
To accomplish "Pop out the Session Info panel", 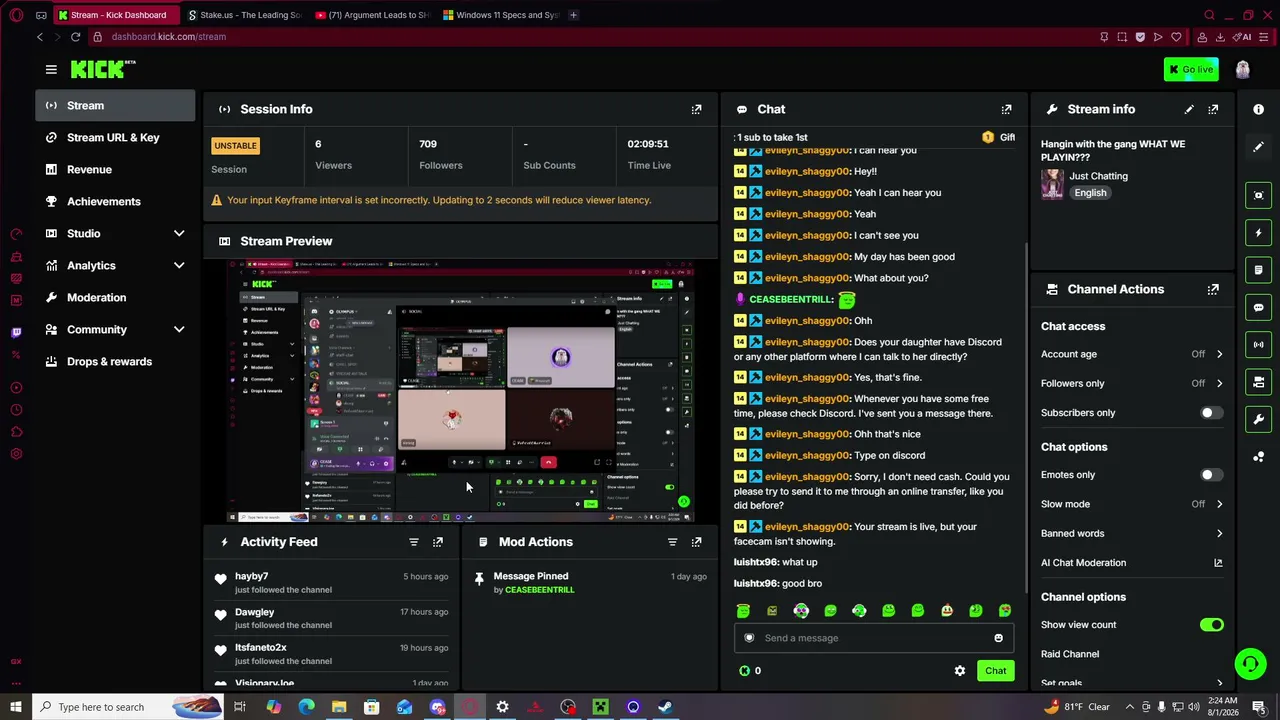I will coord(696,109).
